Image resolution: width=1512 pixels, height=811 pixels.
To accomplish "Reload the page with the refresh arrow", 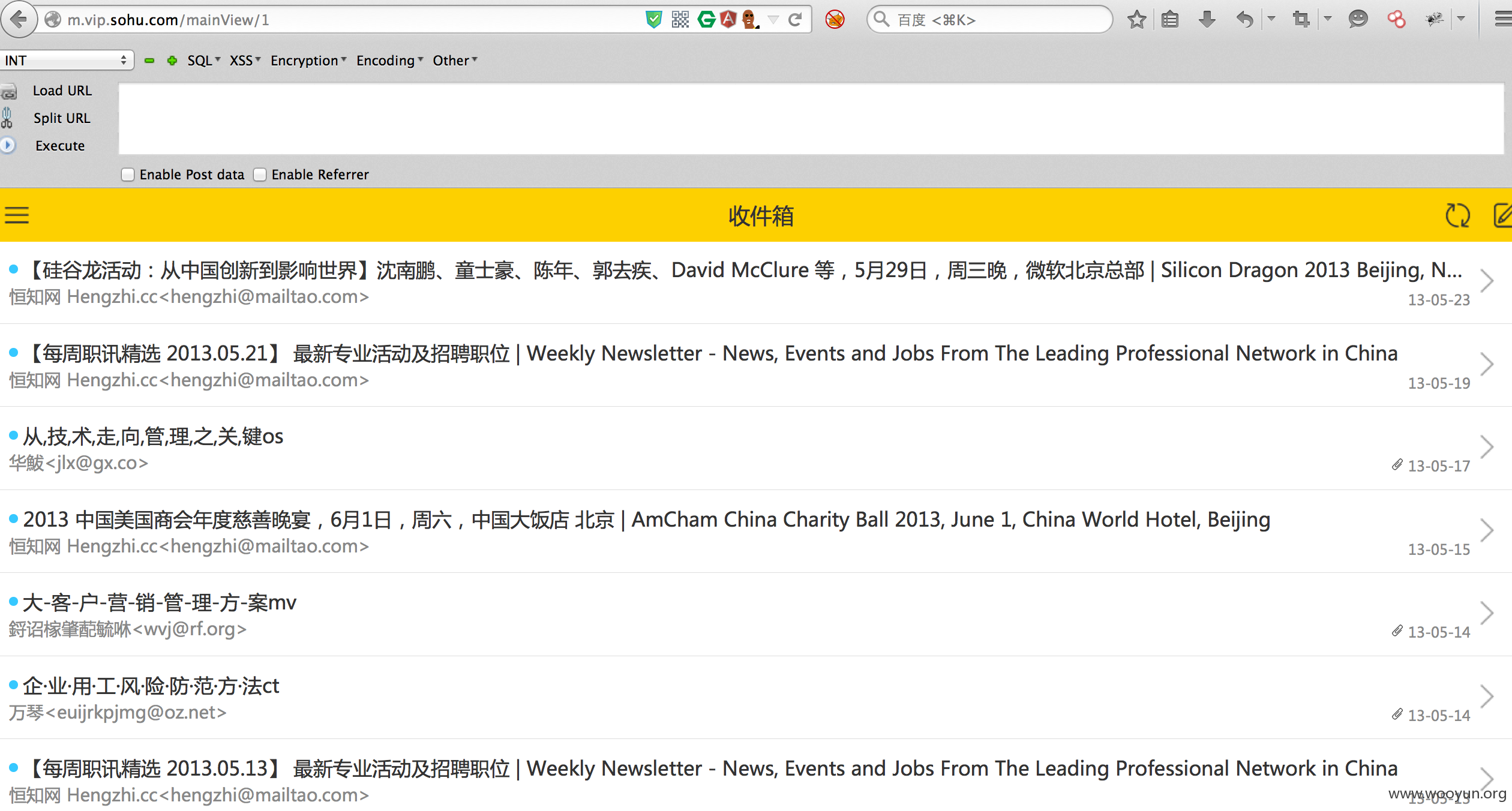I will pos(796,20).
